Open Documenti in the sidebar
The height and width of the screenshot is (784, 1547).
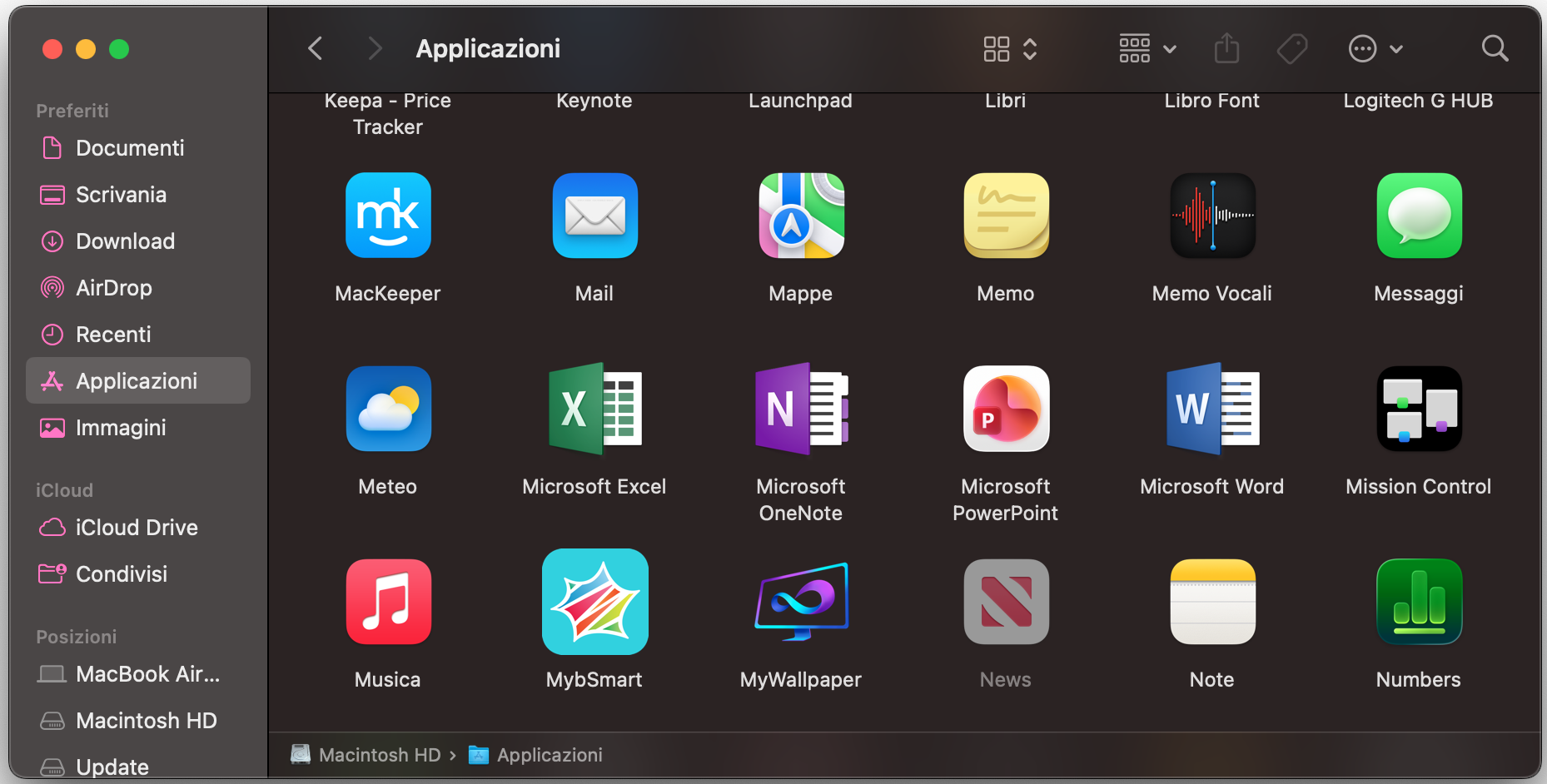[x=138, y=148]
